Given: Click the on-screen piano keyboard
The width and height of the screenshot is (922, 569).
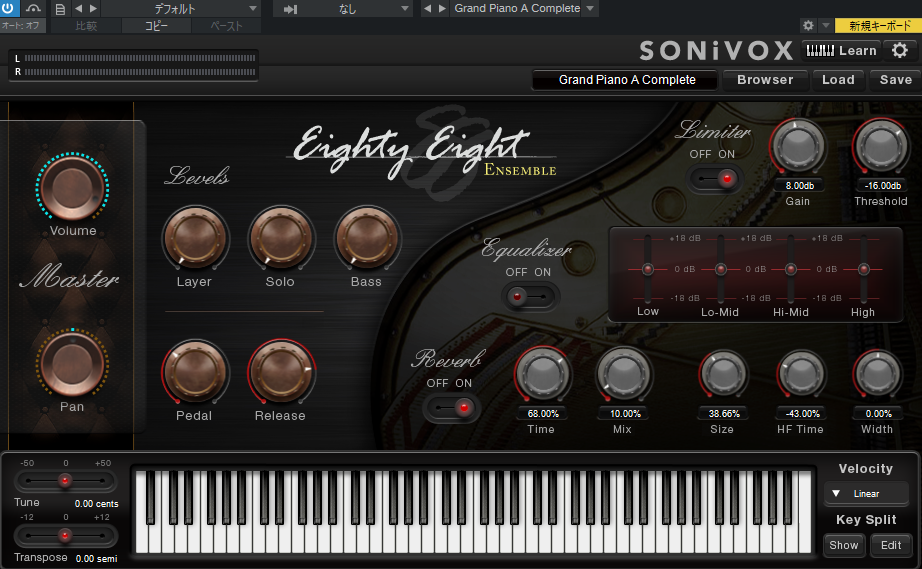Looking at the screenshot, I should 473,510.
